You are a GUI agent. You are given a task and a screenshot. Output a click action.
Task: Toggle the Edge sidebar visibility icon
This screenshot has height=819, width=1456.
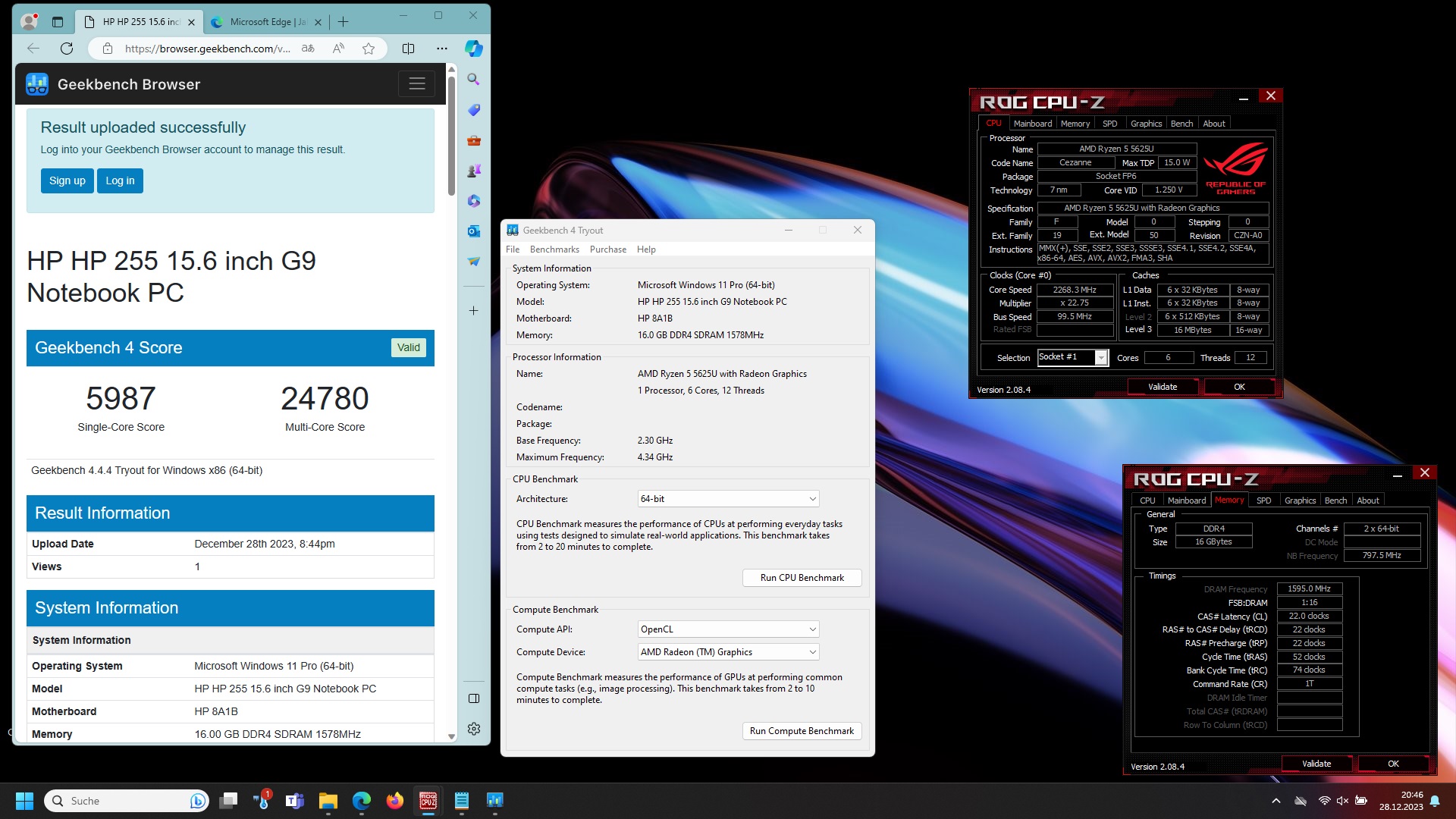coord(474,698)
